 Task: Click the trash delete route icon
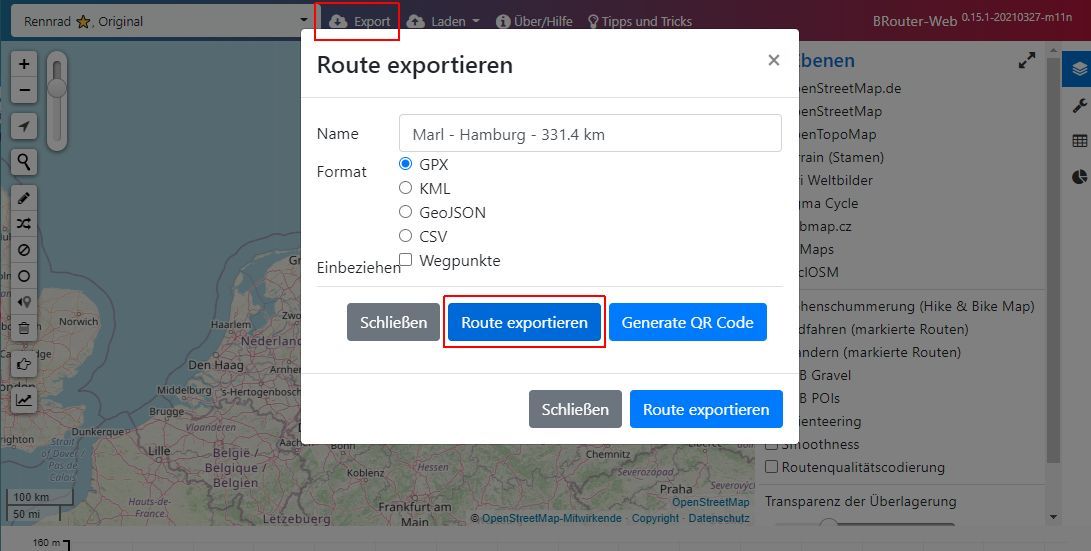tap(24, 328)
